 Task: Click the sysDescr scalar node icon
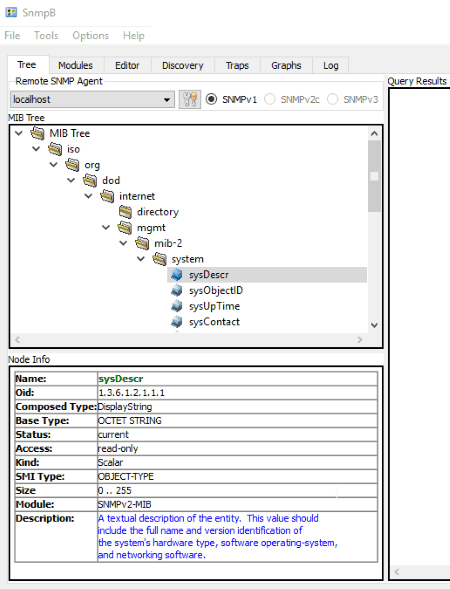(x=177, y=275)
